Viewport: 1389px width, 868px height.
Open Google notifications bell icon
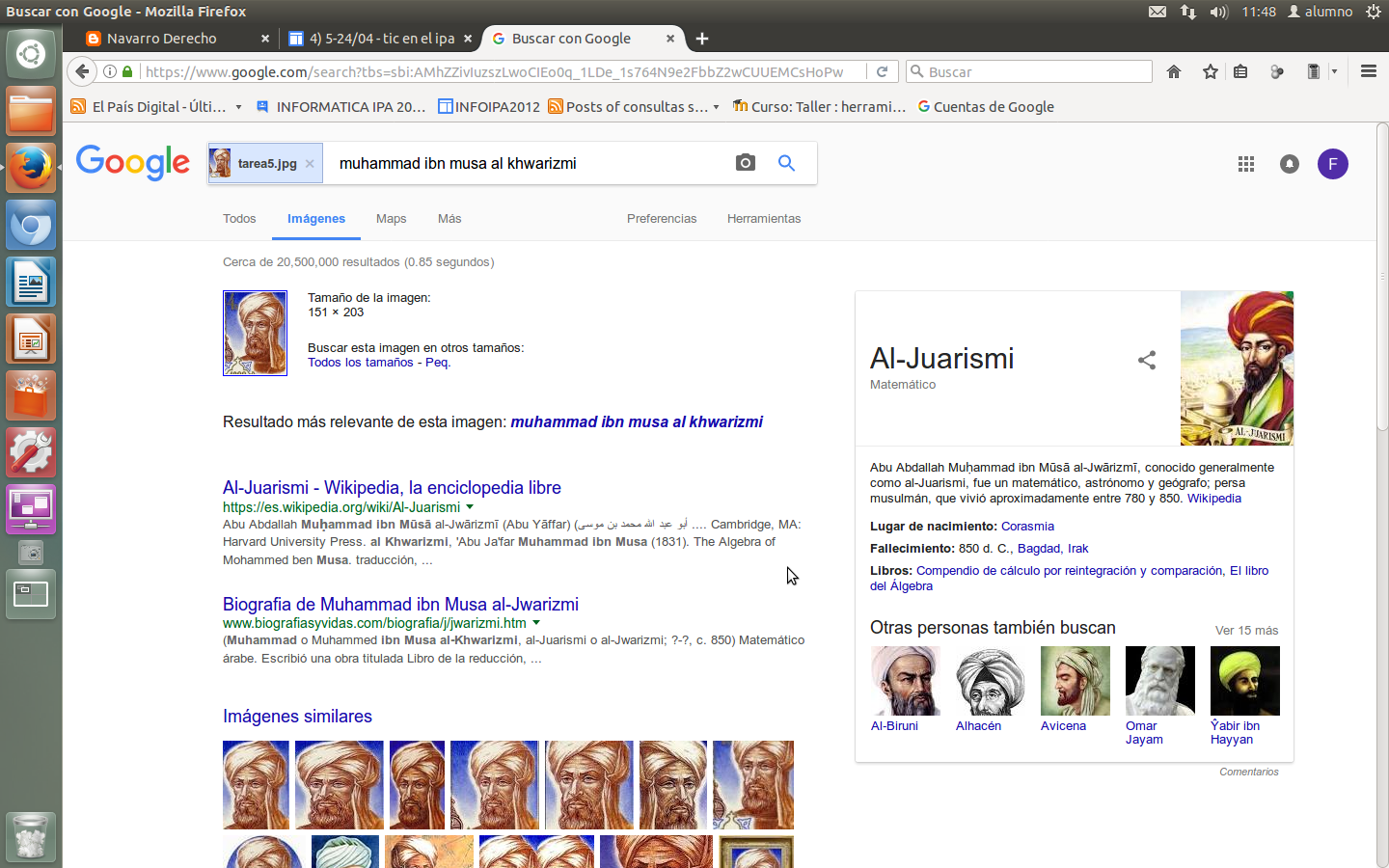tap(1289, 164)
